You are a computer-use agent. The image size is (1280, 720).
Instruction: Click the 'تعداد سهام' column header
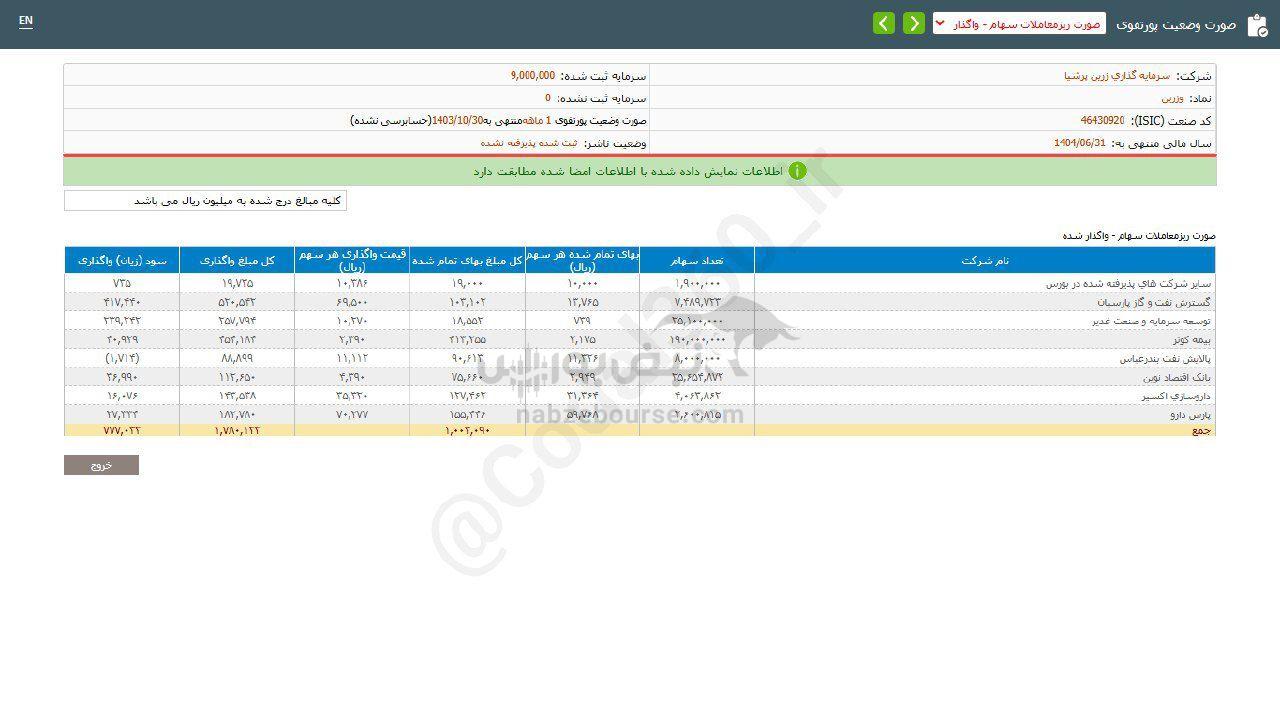tap(697, 260)
